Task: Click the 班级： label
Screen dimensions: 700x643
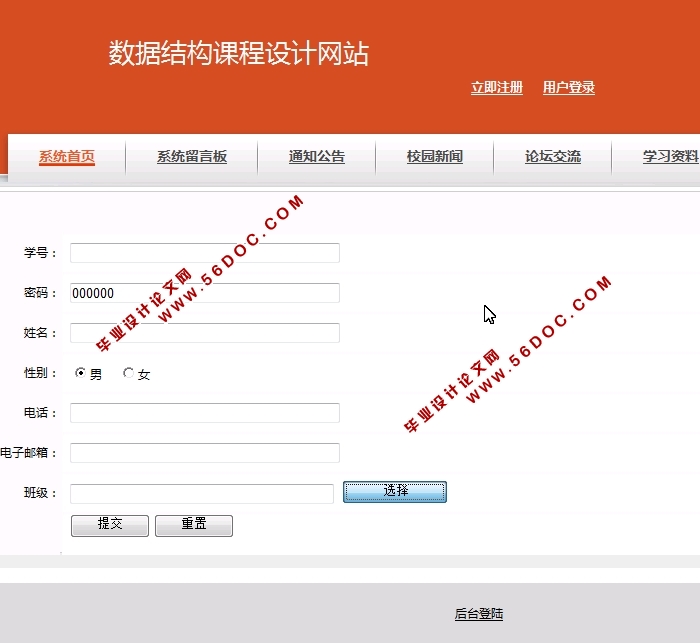Action: pyautogui.click(x=41, y=493)
